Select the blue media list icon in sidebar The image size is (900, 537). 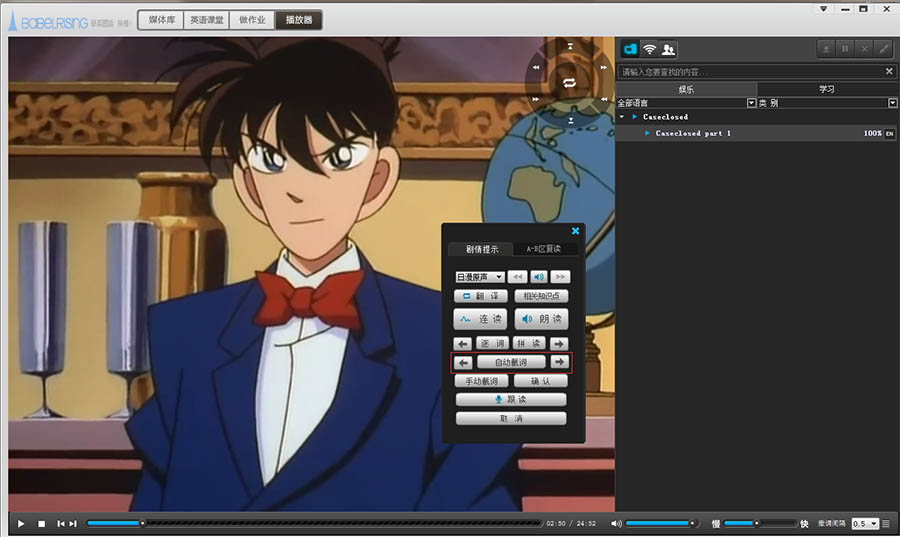click(x=630, y=49)
